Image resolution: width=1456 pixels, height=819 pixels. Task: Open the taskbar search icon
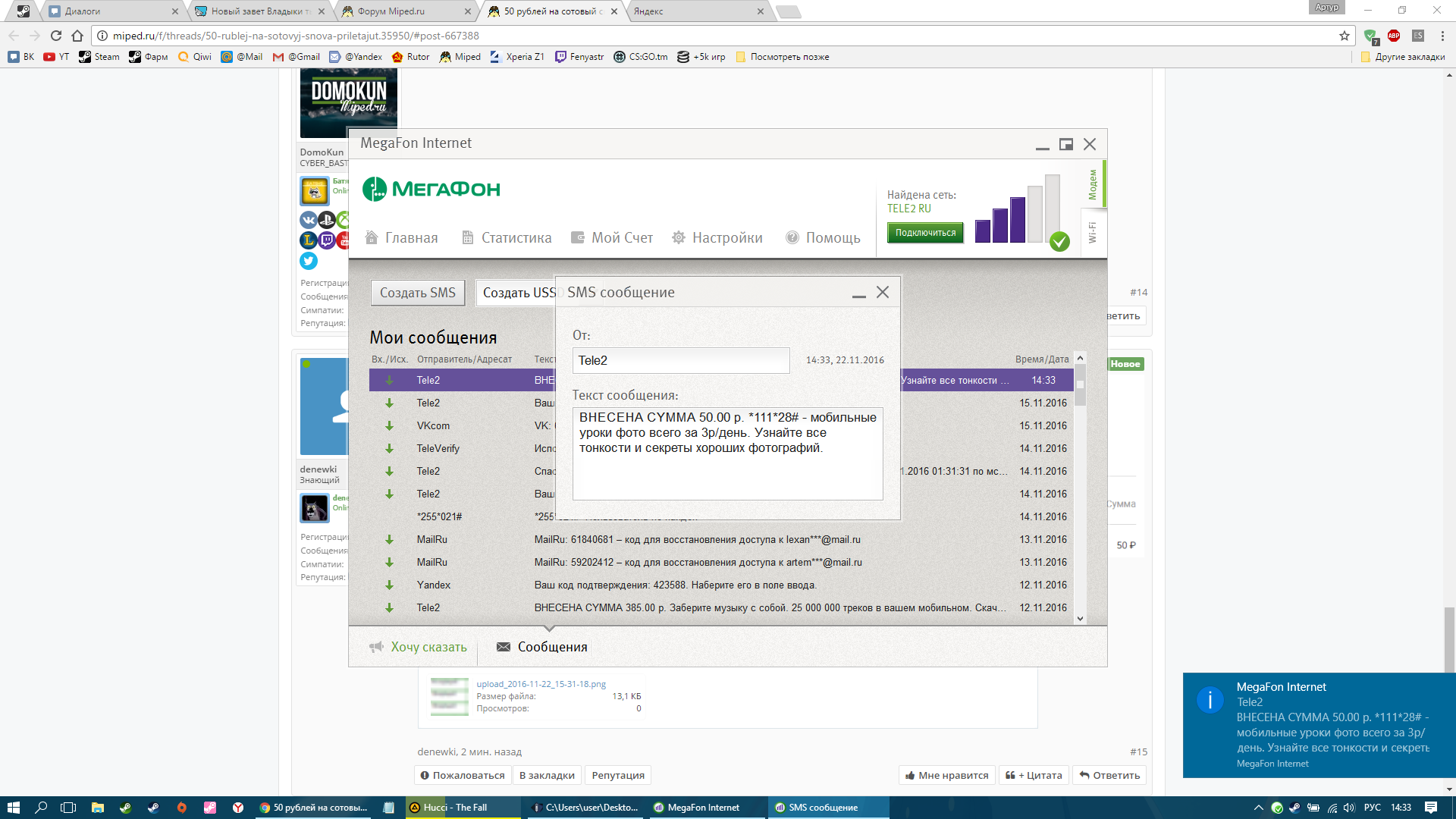click(x=41, y=808)
